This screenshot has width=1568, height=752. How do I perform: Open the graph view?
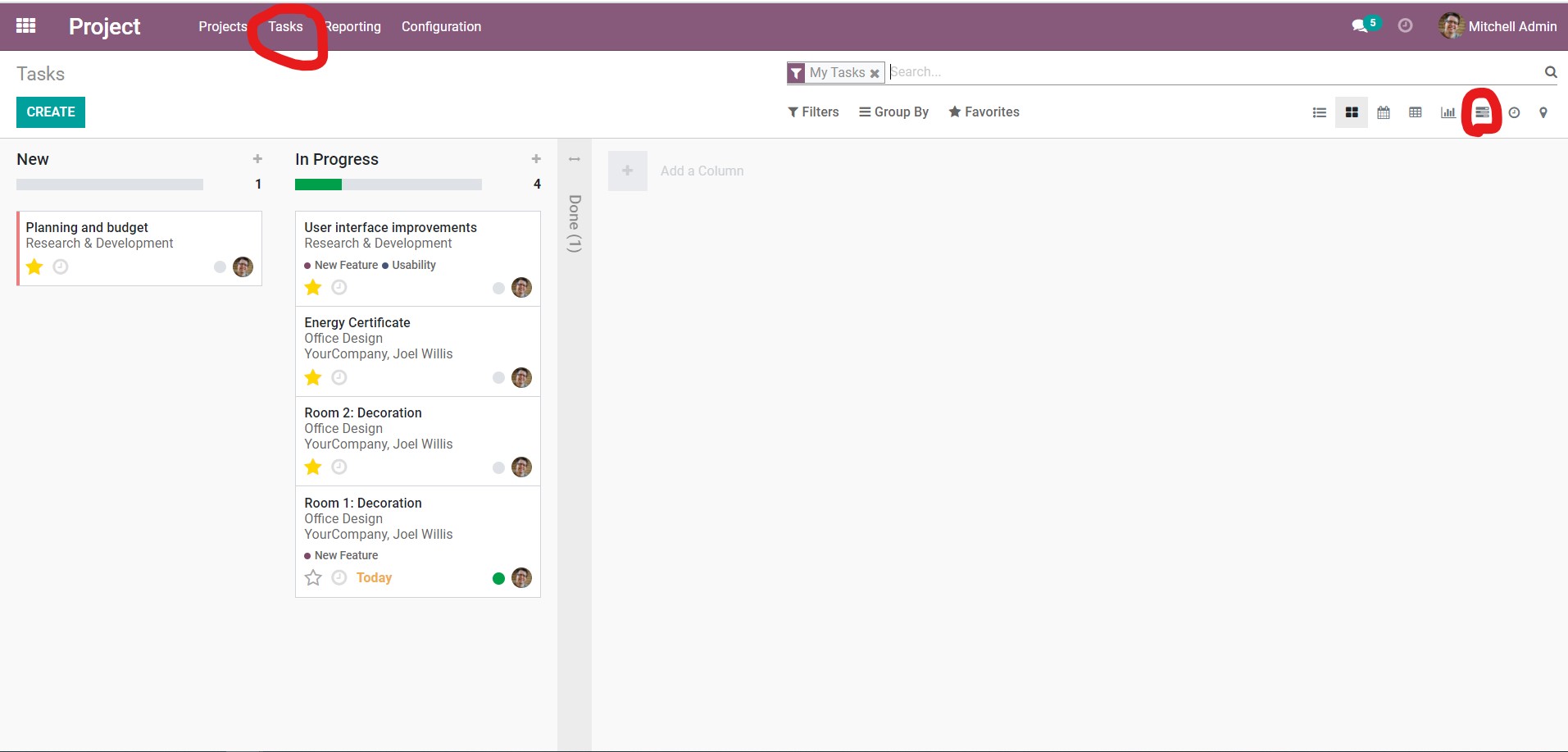click(x=1448, y=112)
